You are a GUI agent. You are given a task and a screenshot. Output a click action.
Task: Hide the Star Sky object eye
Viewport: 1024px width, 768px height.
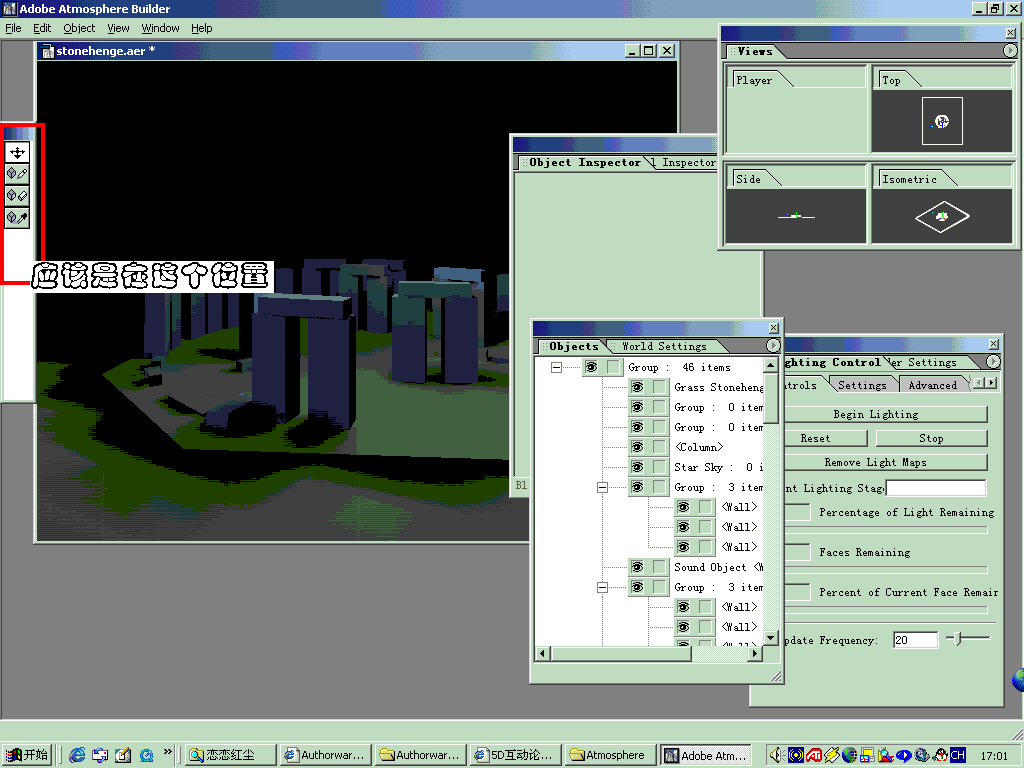(637, 467)
